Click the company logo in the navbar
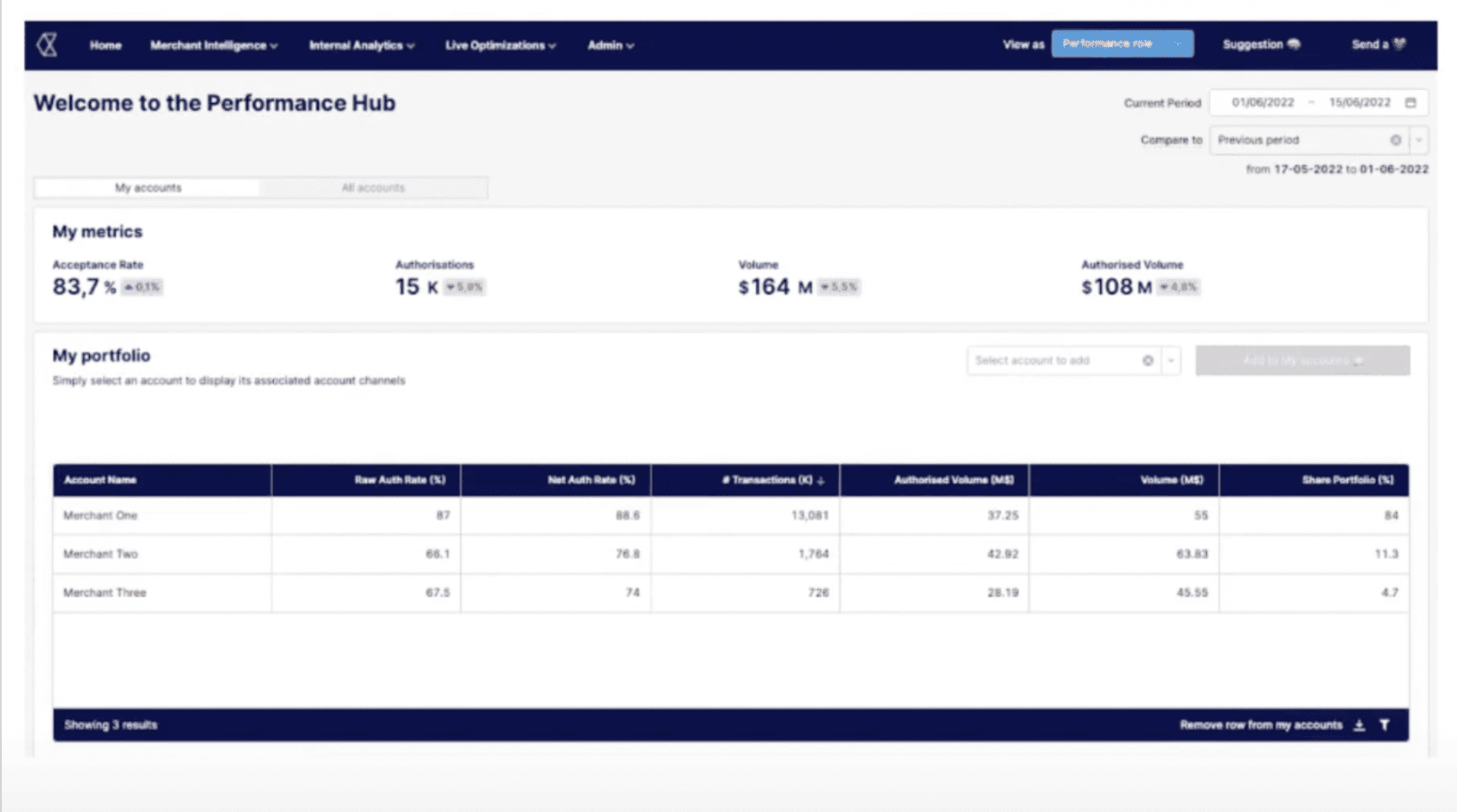This screenshot has width=1457, height=812. coord(46,46)
